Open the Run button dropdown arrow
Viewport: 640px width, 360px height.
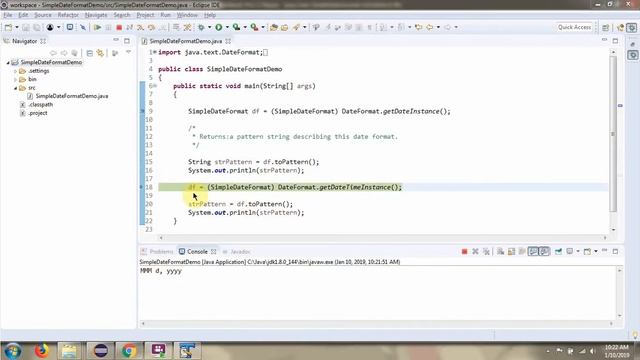(x=227, y=27)
